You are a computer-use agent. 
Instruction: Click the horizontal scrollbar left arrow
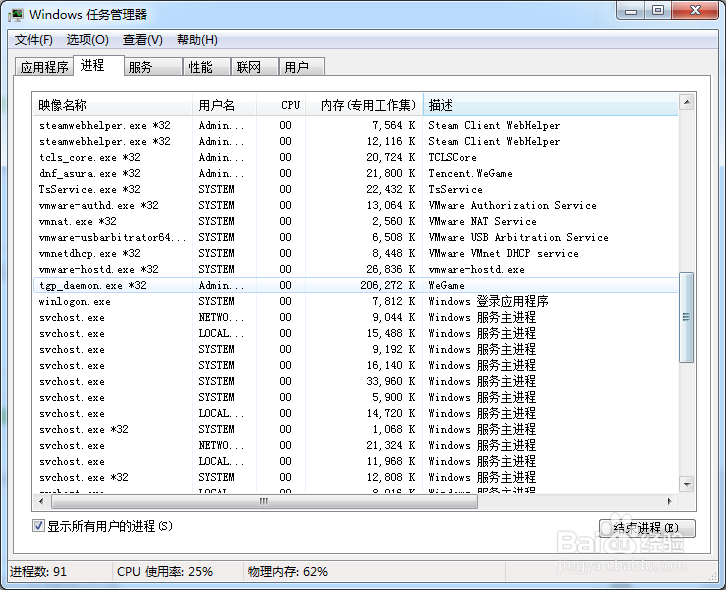42,501
